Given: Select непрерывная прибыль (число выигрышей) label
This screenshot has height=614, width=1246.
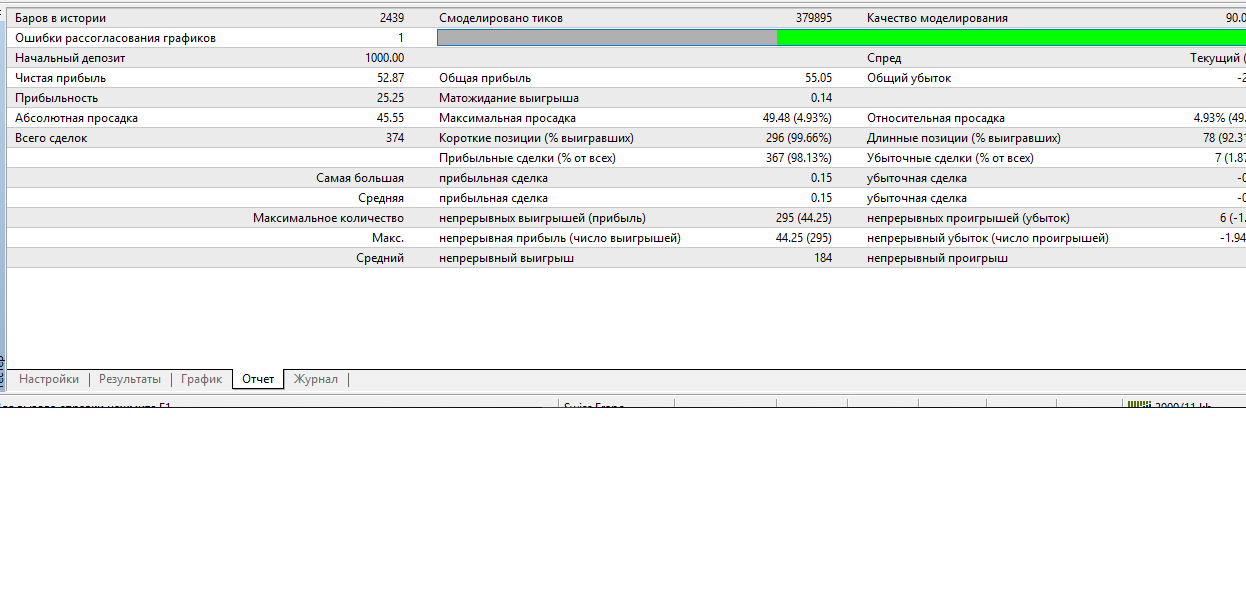Looking at the screenshot, I should coord(560,238).
